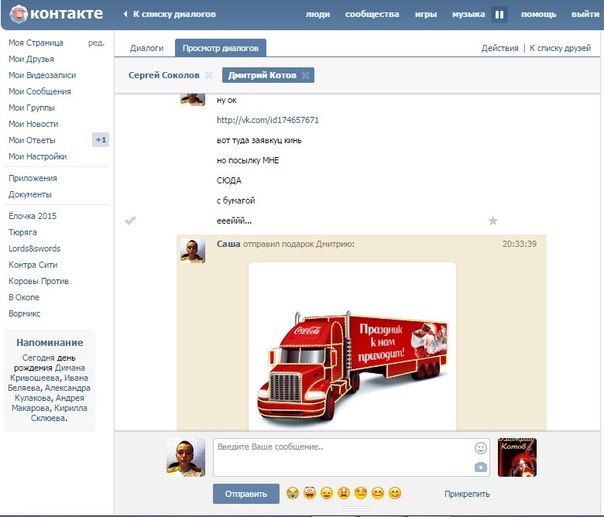The image size is (604, 517).
Task: Click the '+1' counter badge
Action: coord(101,140)
